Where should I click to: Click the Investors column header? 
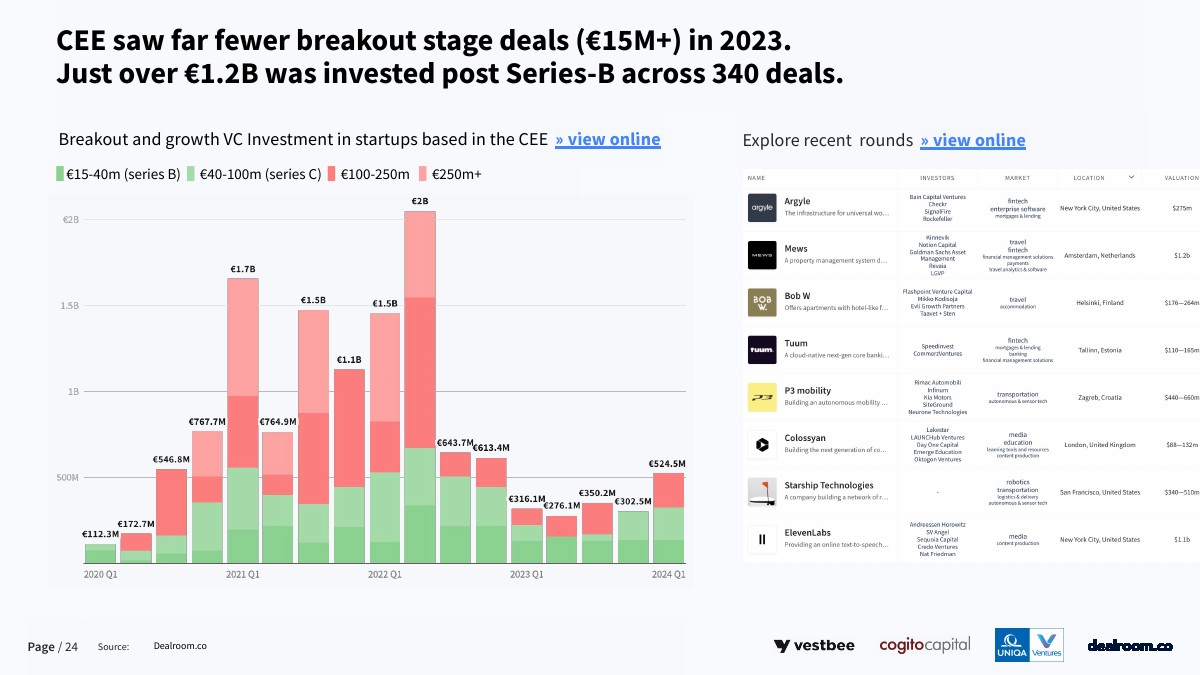tap(937, 178)
